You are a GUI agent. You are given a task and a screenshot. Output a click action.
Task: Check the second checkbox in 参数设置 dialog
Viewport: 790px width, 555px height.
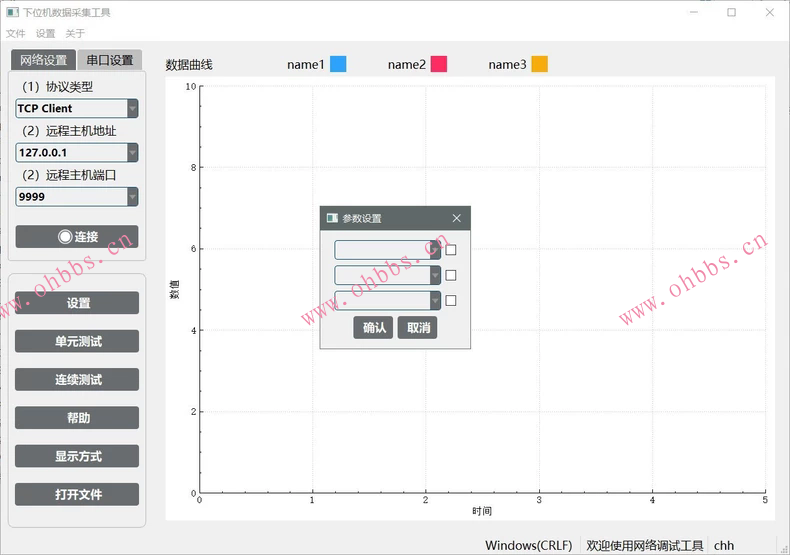[x=451, y=275]
